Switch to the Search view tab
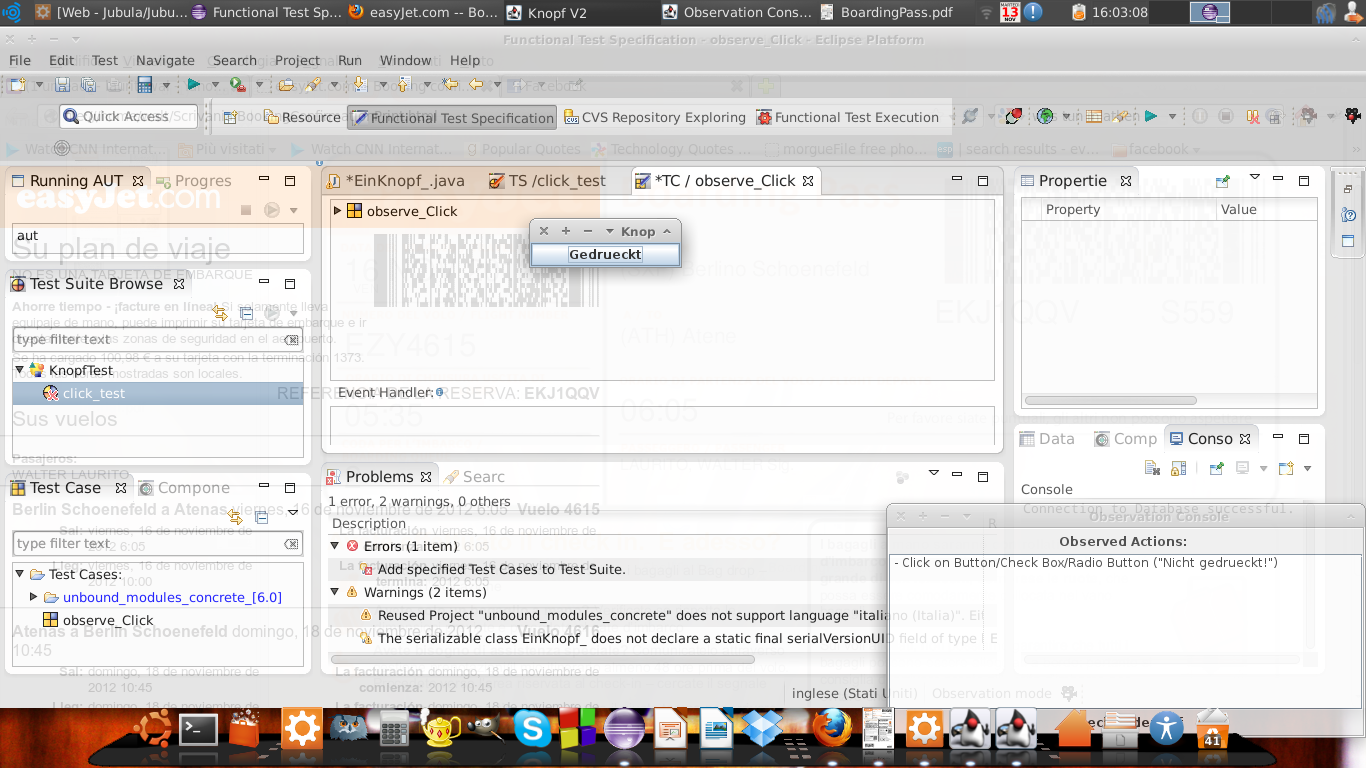Viewport: 1366px width, 768px height. point(475,477)
